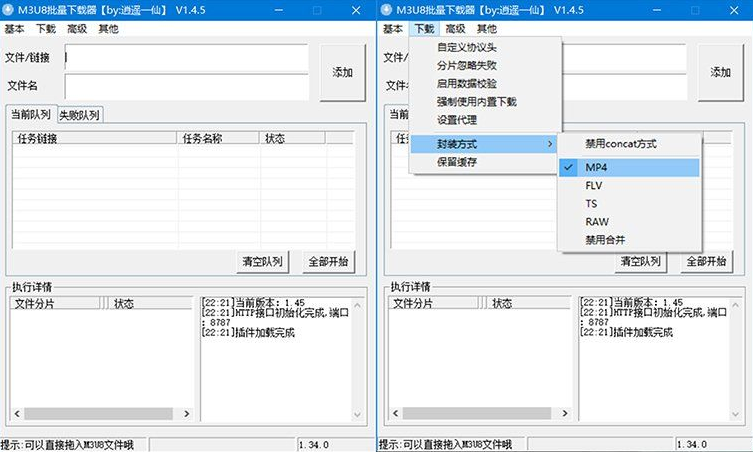This screenshot has height=452, width=753.
Task: Click log scroll-down arrow in left window
Action: [357, 415]
